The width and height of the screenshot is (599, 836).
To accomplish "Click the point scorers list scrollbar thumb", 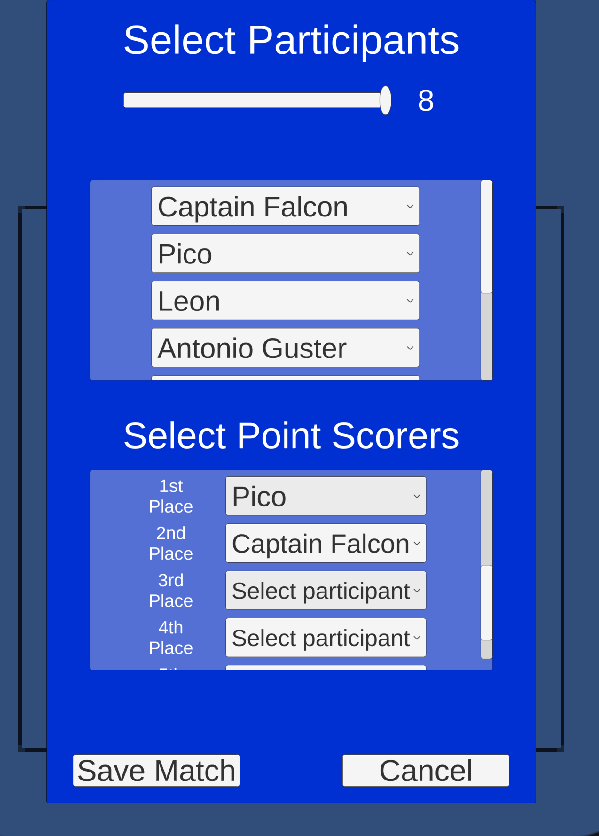I will tap(486, 603).
